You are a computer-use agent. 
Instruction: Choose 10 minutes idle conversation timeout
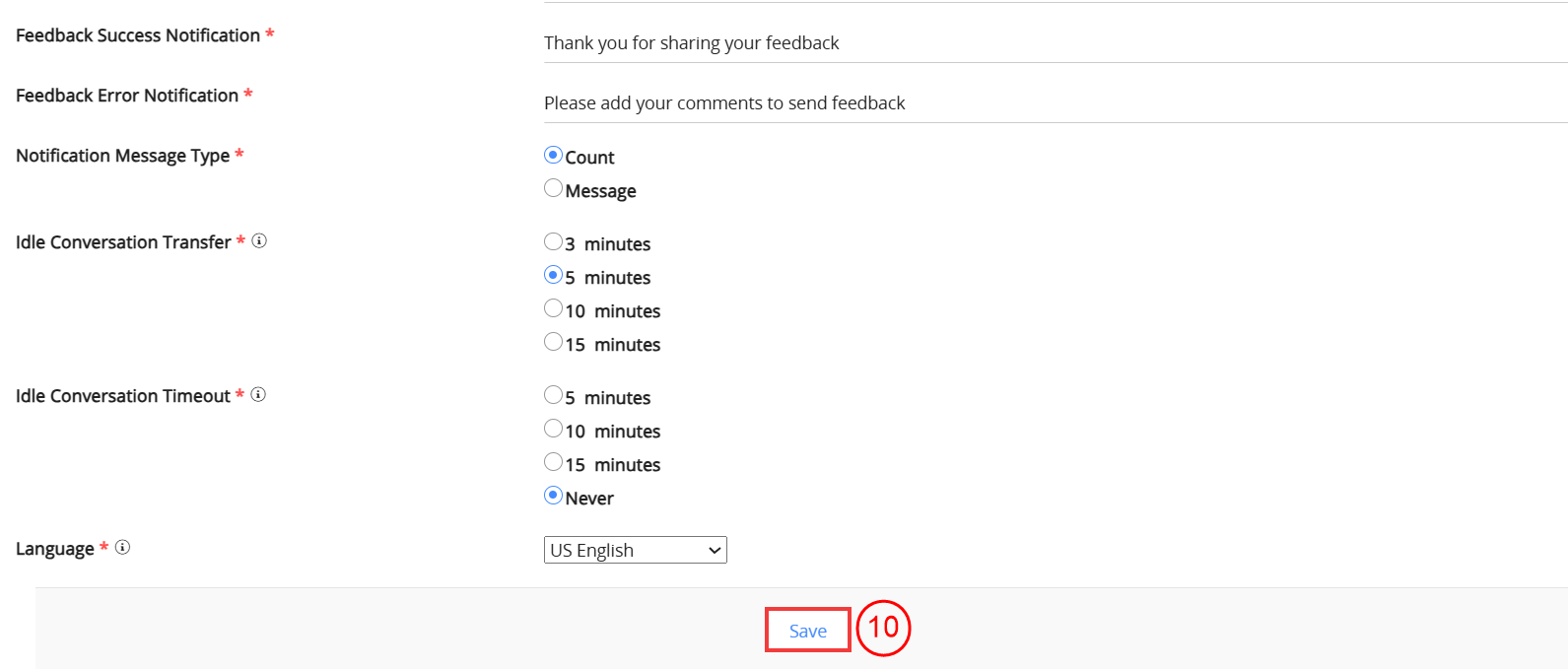point(554,429)
